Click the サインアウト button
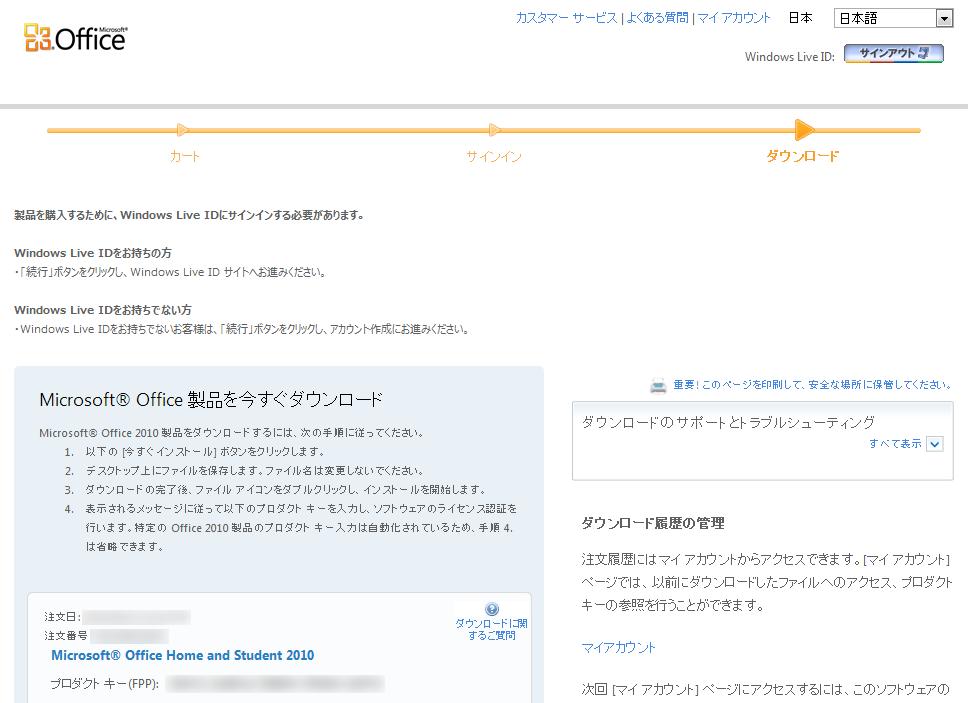The height and width of the screenshot is (703, 968). point(893,54)
